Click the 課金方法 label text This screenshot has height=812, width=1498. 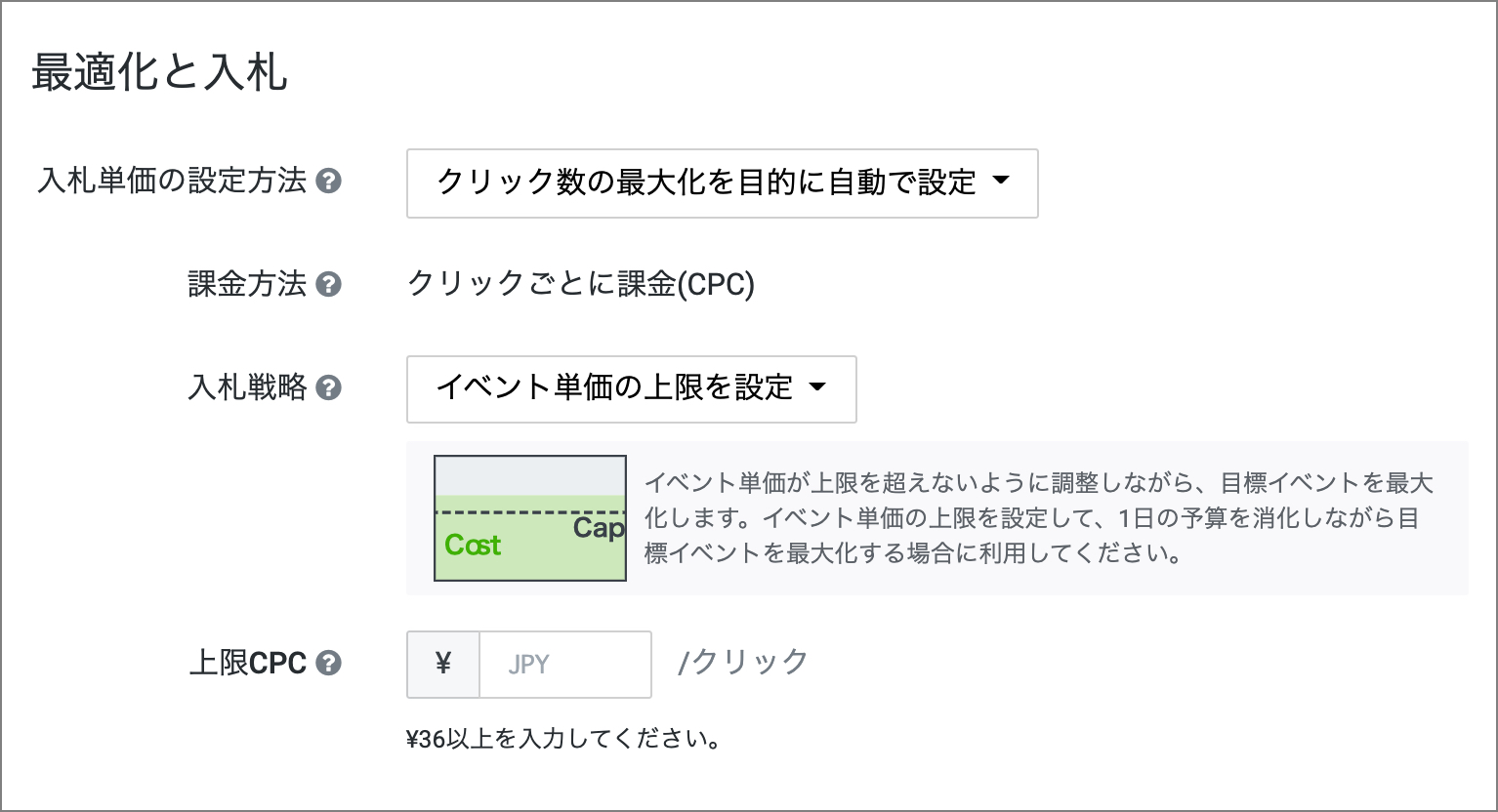pyautogui.click(x=247, y=285)
